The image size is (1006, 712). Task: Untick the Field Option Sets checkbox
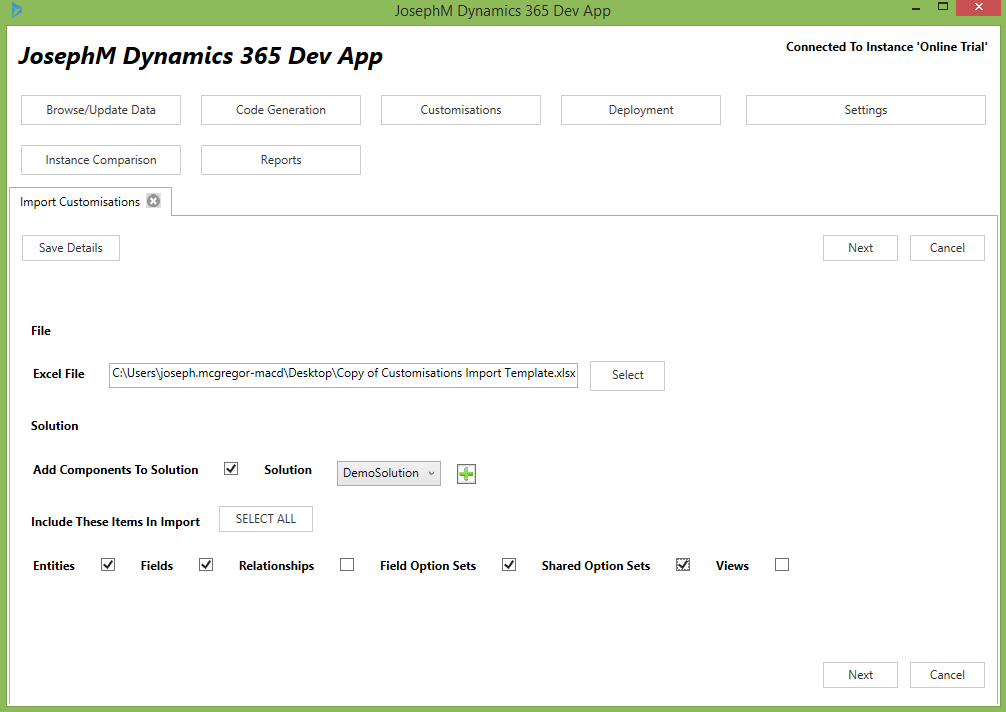pyautogui.click(x=509, y=565)
